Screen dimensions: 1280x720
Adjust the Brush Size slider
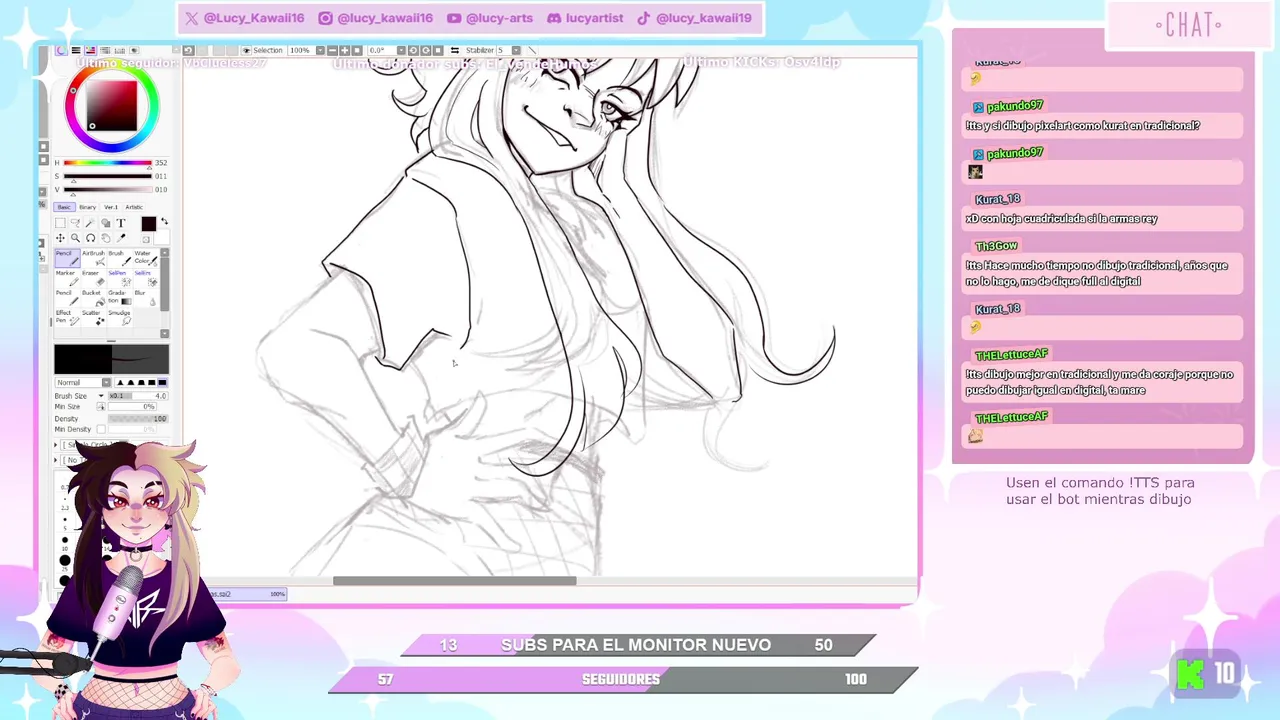[x=138, y=396]
